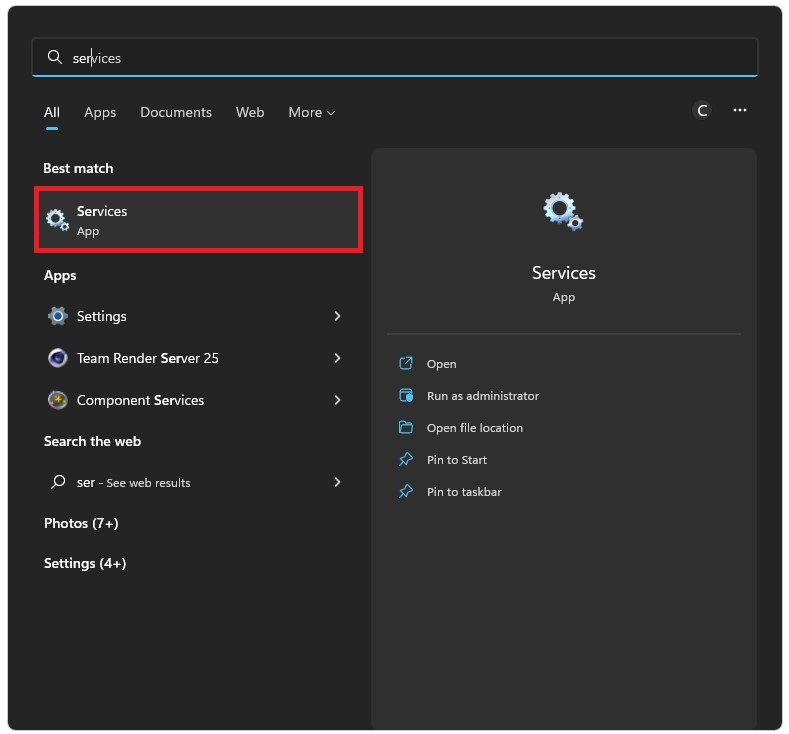Screen dimensions: 789x734
Task: Click the Settings gear icon under Apps
Action: (x=58, y=316)
